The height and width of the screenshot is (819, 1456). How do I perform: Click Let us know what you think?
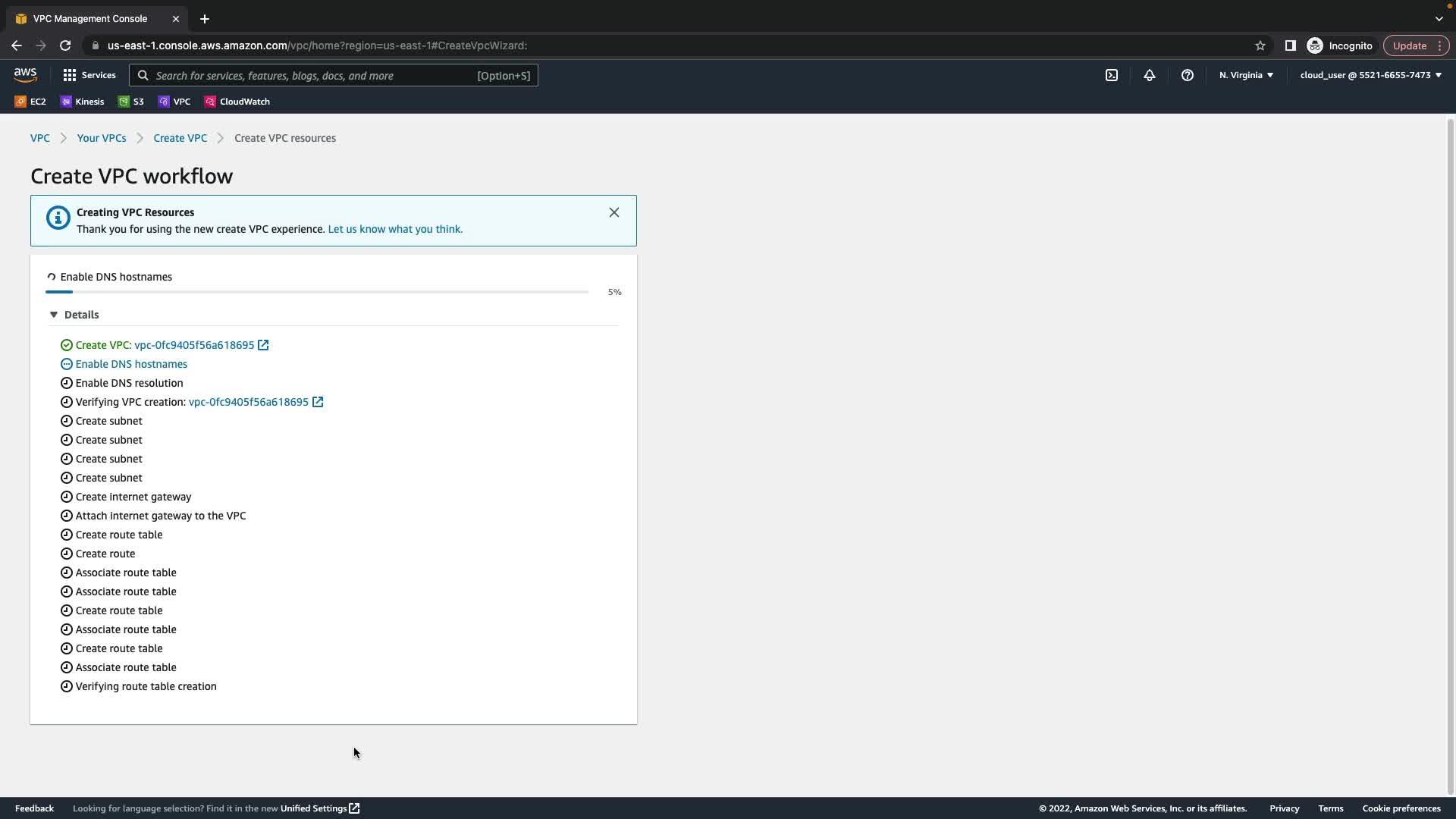click(394, 229)
